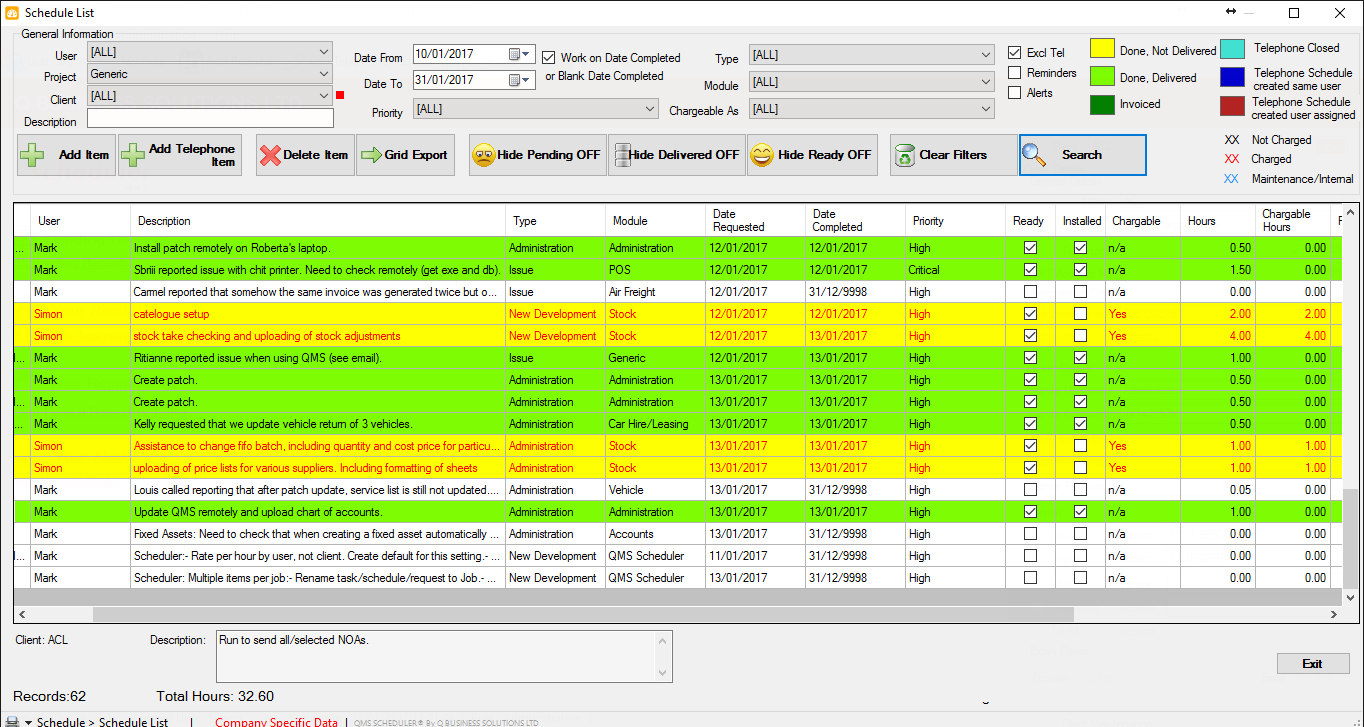Toggle Ready checkbox for 'catelogue setup' row
Screen dimensions: 1364x727
pyautogui.click(x=1030, y=314)
